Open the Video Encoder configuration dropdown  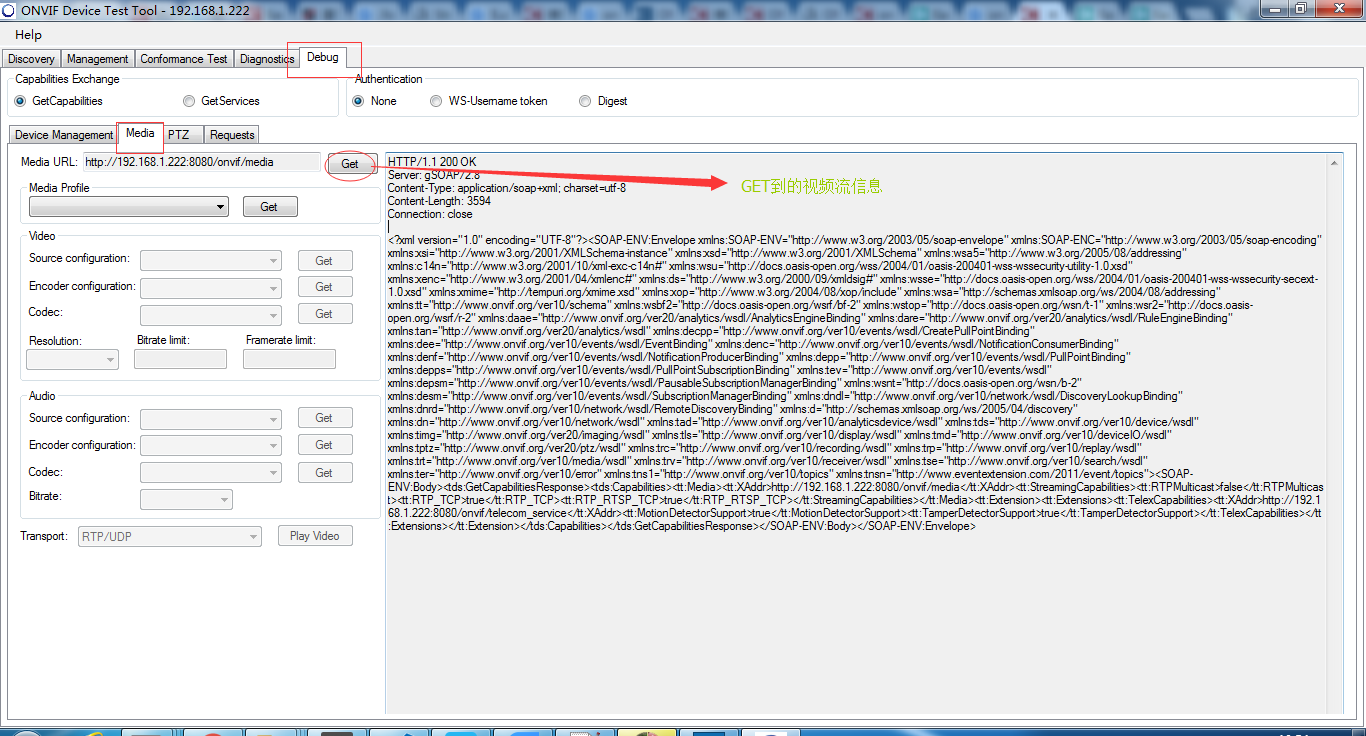[211, 288]
